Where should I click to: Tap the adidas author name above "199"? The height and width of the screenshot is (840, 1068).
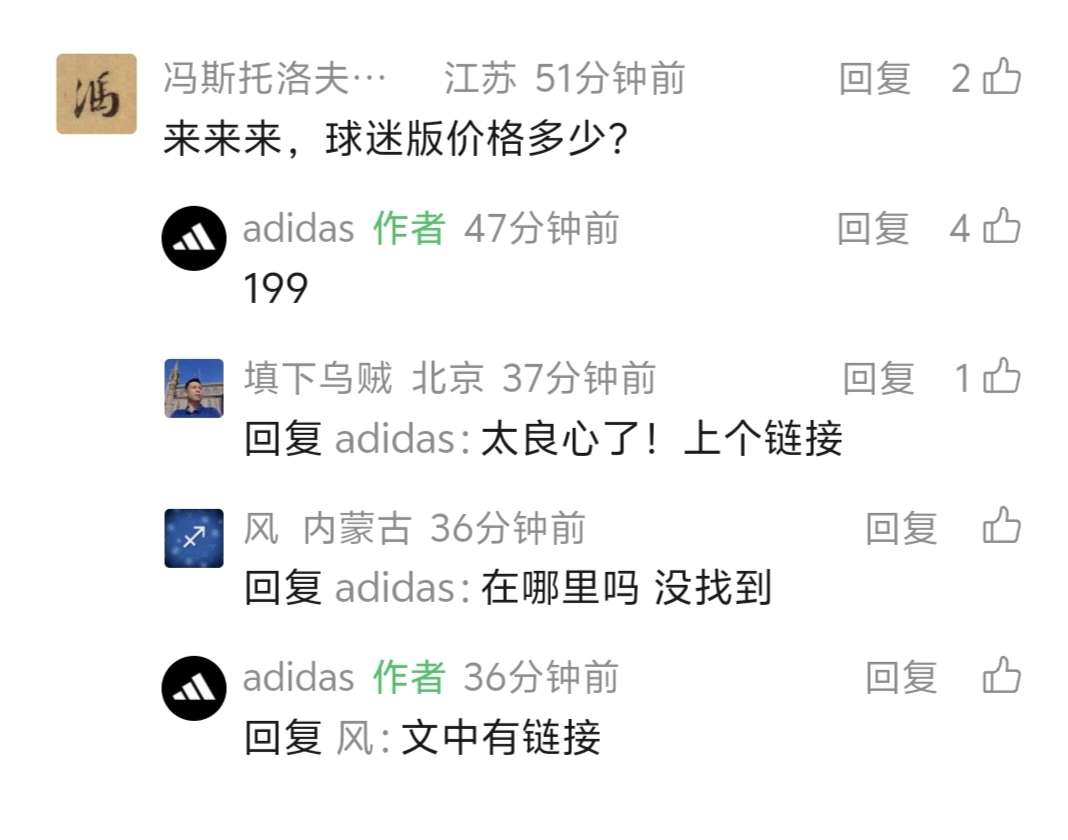tap(299, 229)
